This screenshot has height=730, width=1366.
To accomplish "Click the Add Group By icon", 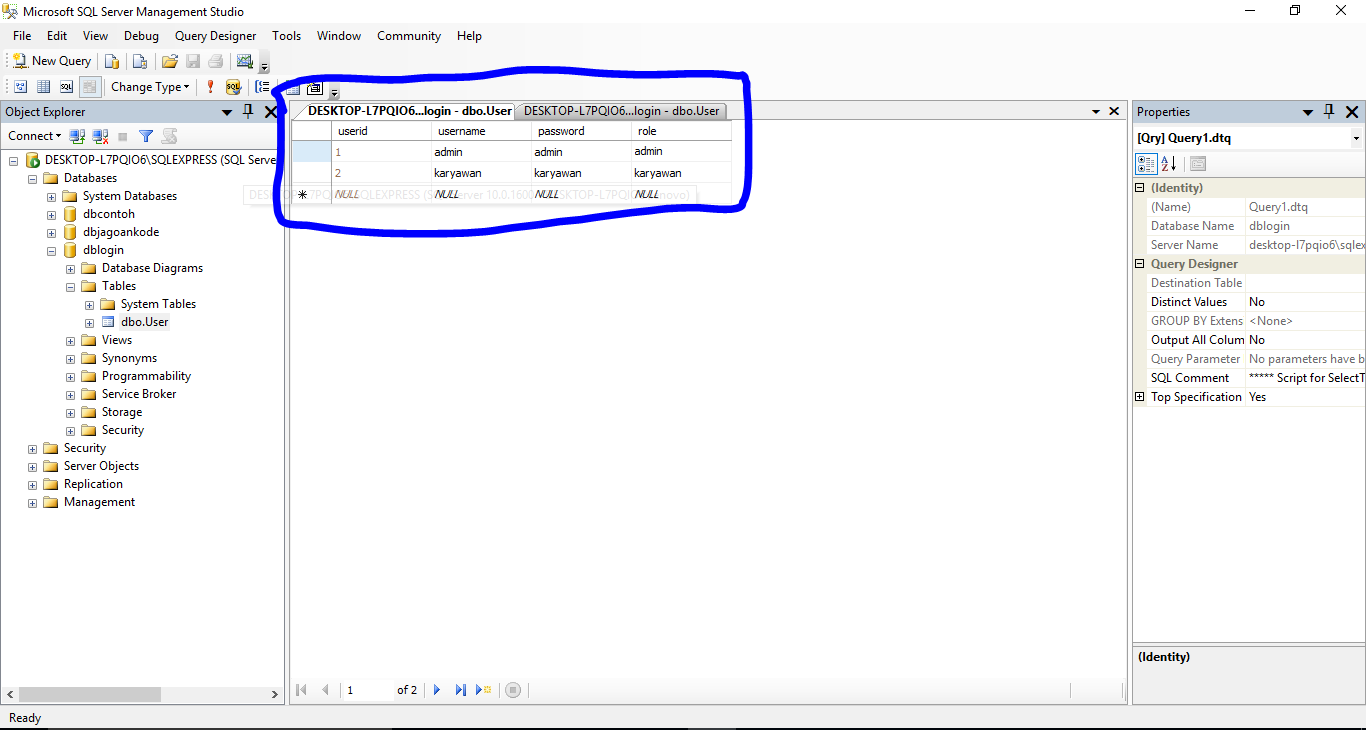I will tap(262, 87).
